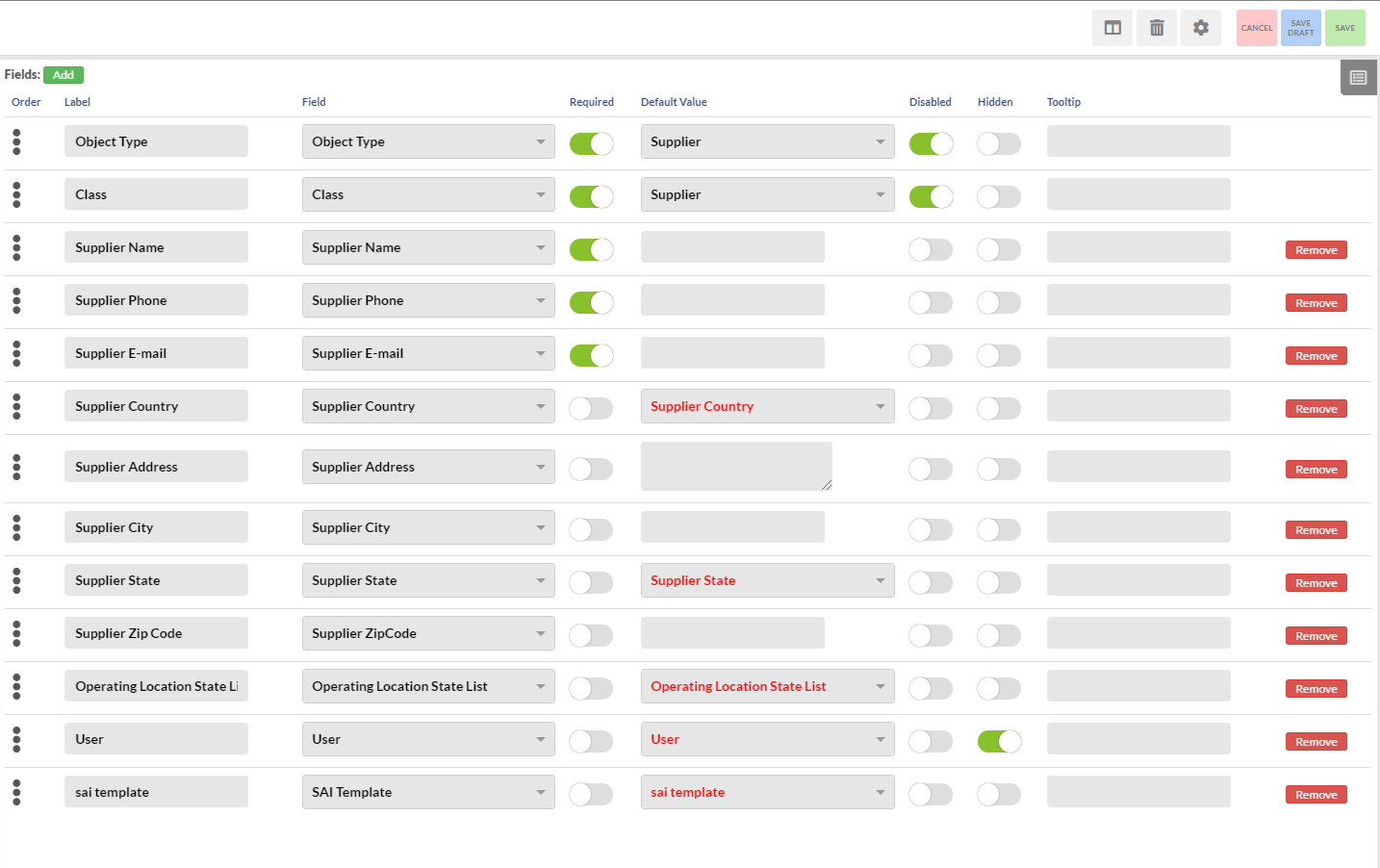Click the Tooltip input for Supplier Name
This screenshot has height=868, width=1380.
[x=1137, y=247]
